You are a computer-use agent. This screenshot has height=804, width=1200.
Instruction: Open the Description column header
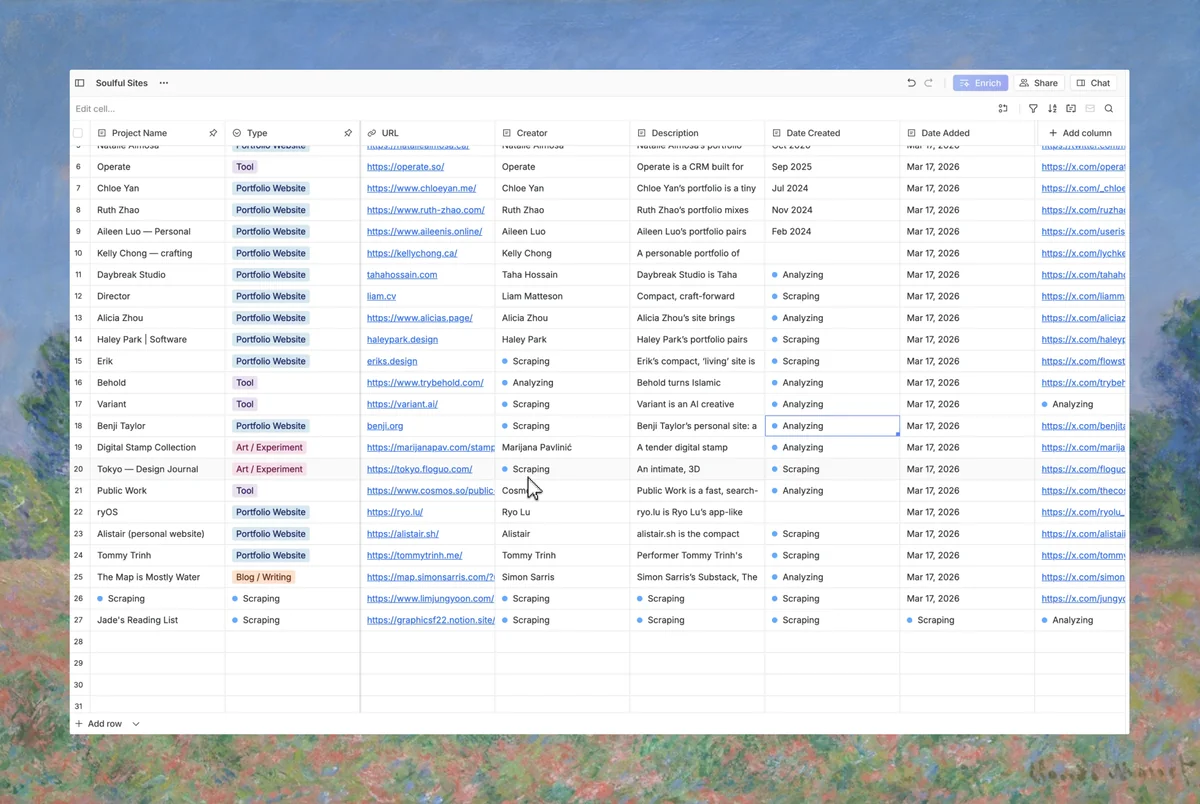tap(675, 133)
